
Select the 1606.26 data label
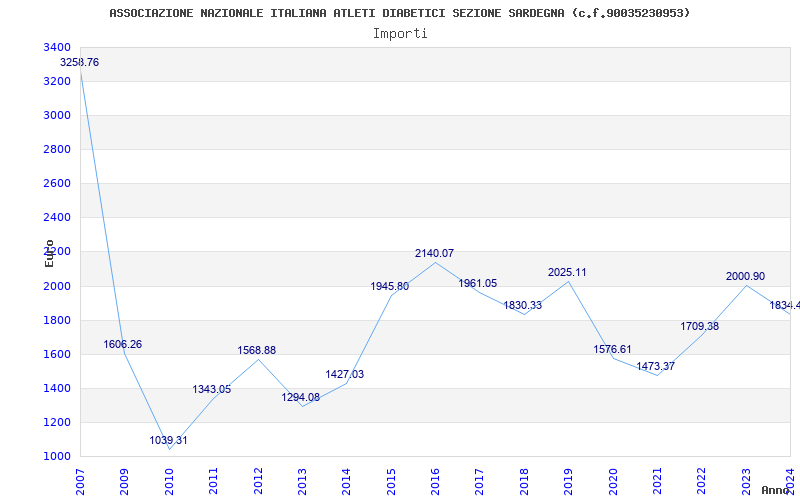click(x=122, y=344)
